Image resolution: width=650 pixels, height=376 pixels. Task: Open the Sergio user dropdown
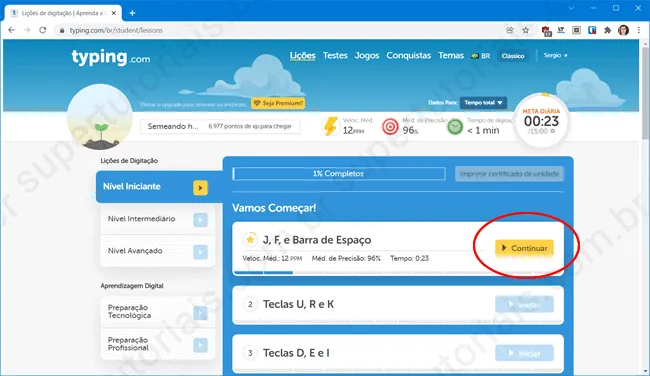point(555,56)
